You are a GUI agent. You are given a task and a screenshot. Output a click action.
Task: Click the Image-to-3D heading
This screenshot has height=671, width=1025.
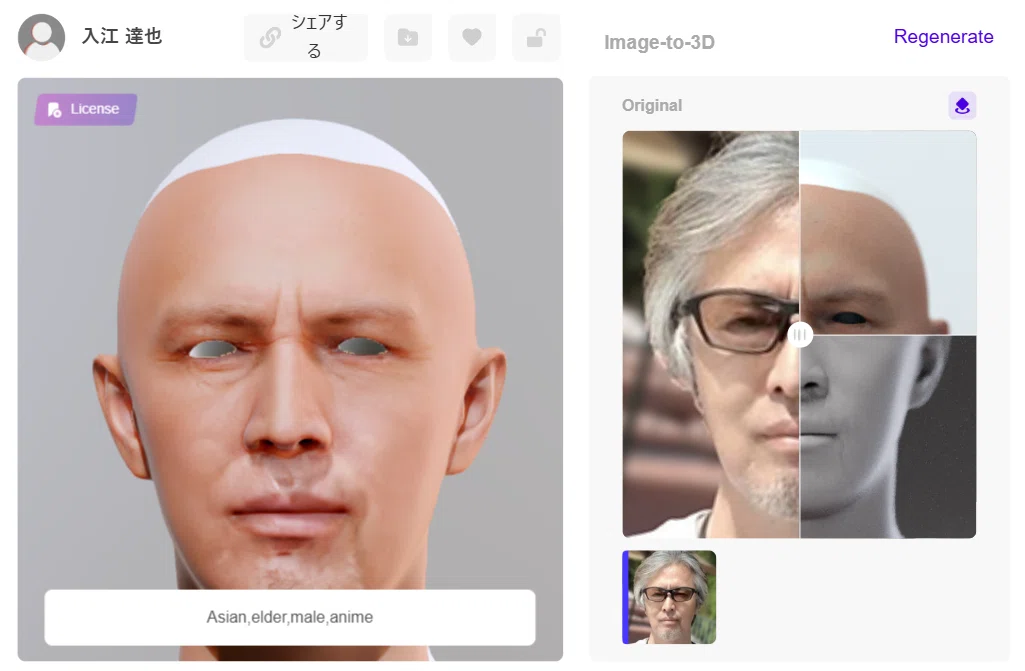(659, 43)
